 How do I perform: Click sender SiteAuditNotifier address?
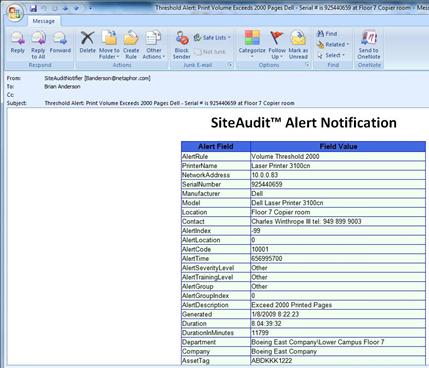97,78
